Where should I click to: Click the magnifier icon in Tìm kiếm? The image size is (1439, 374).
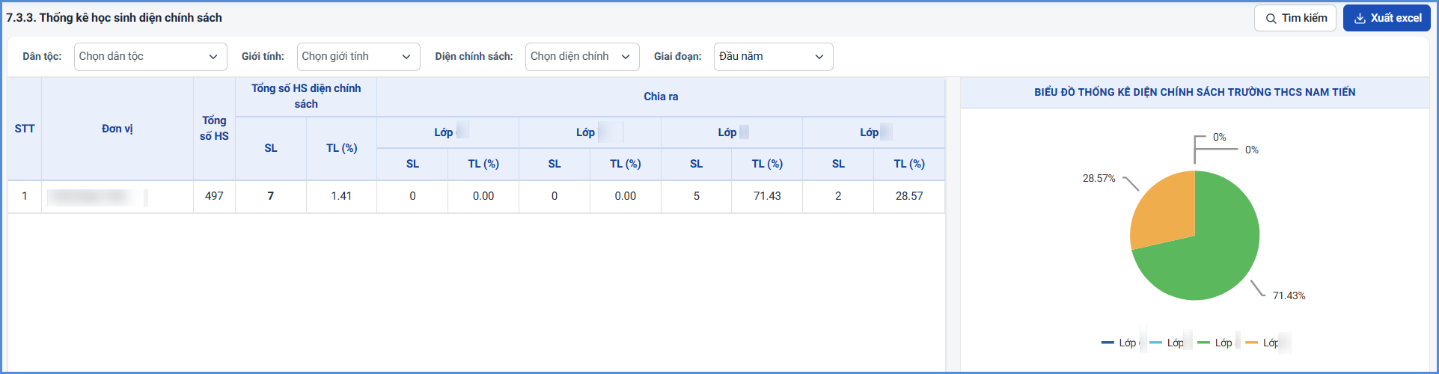click(x=1271, y=18)
